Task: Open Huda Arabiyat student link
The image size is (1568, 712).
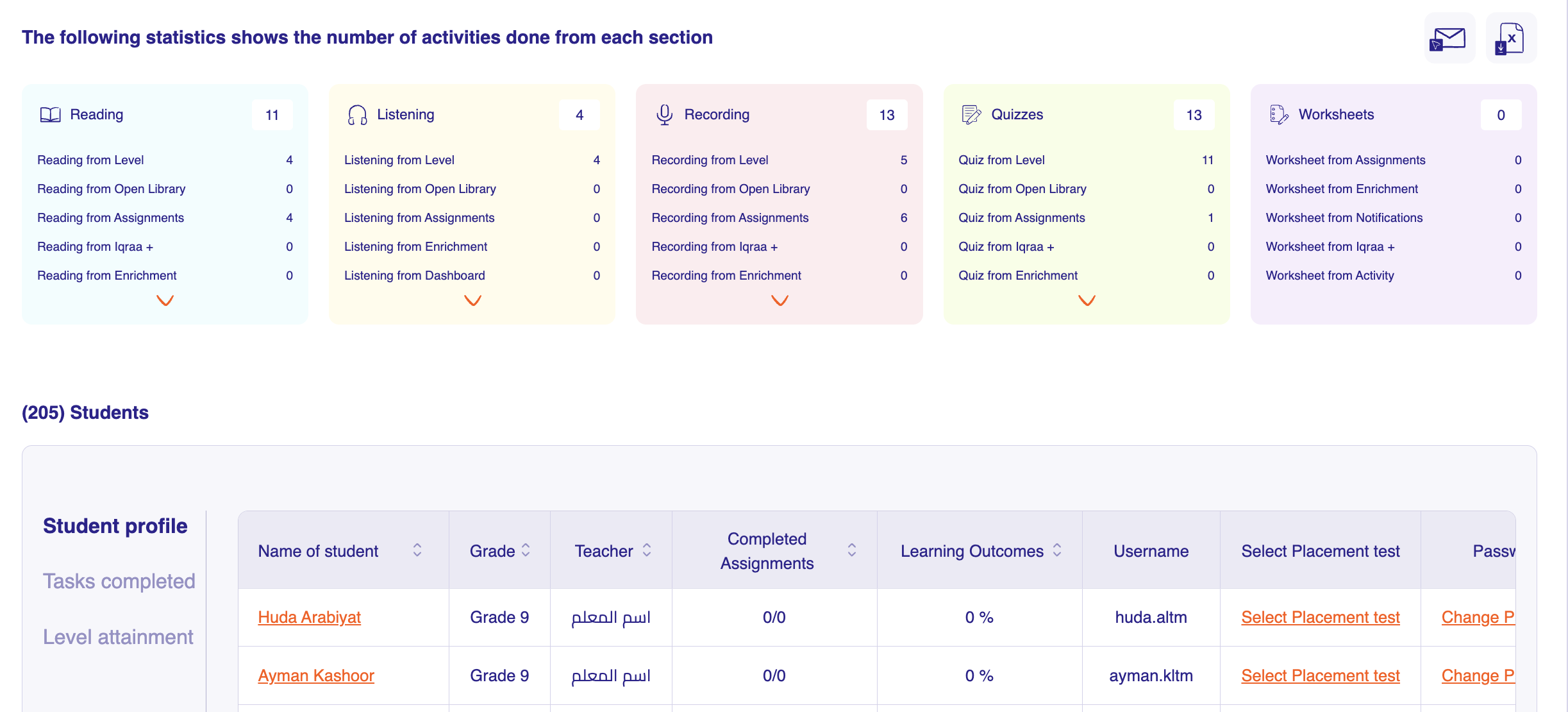Action: click(309, 617)
